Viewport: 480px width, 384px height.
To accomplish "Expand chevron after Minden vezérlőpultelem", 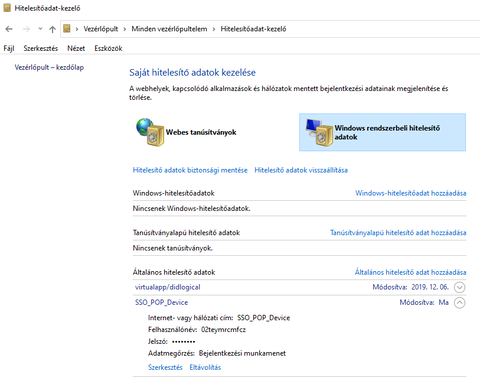I will (214, 29).
